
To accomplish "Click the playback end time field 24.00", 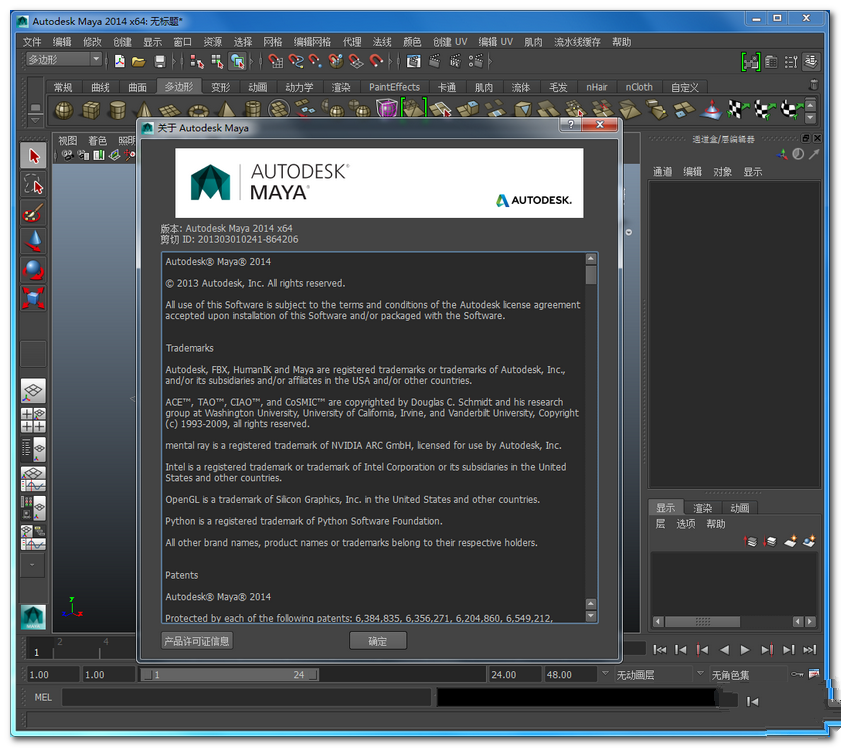I will pyautogui.click(x=514, y=675).
